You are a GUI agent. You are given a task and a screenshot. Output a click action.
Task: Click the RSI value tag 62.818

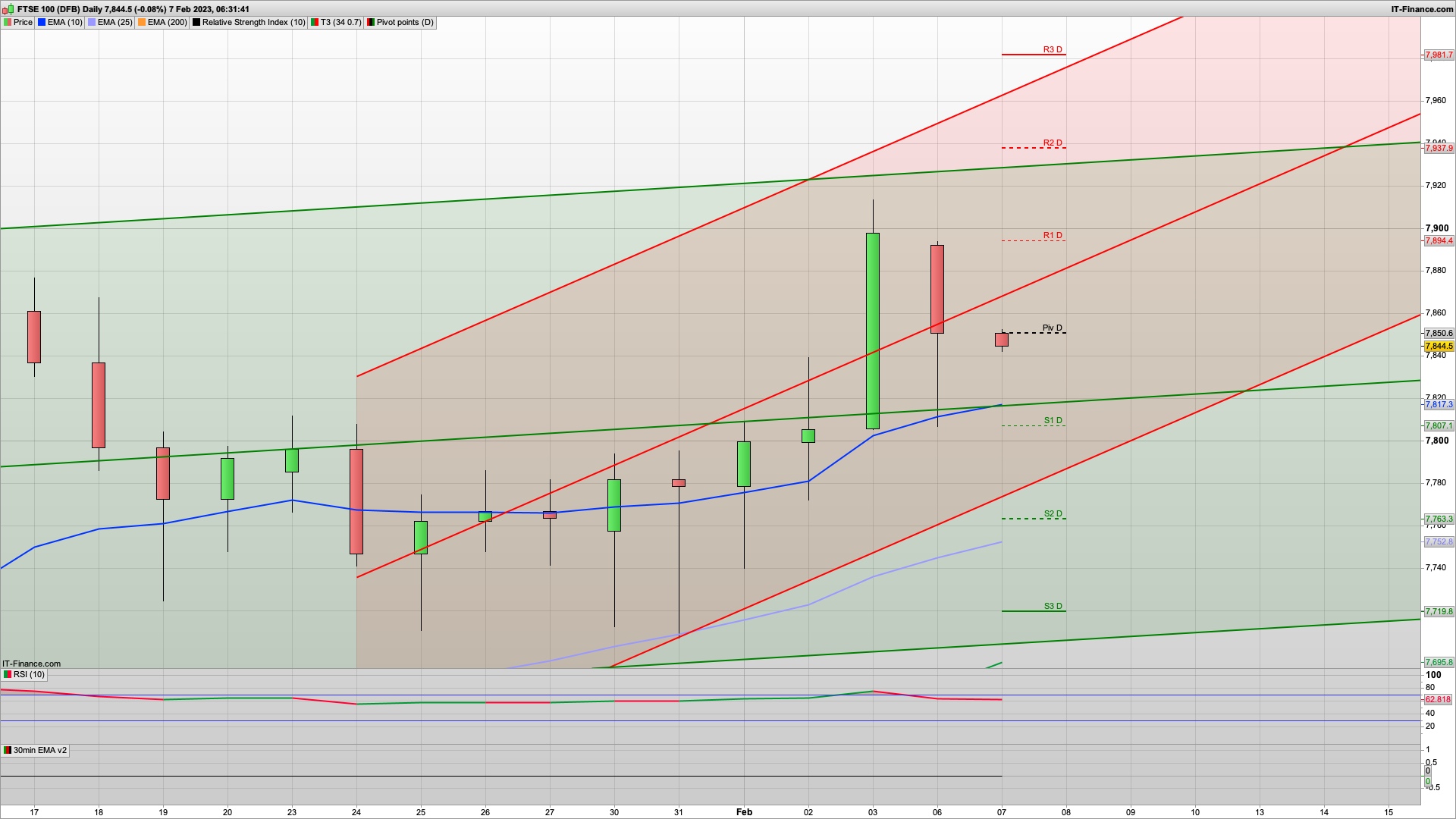(x=1438, y=699)
